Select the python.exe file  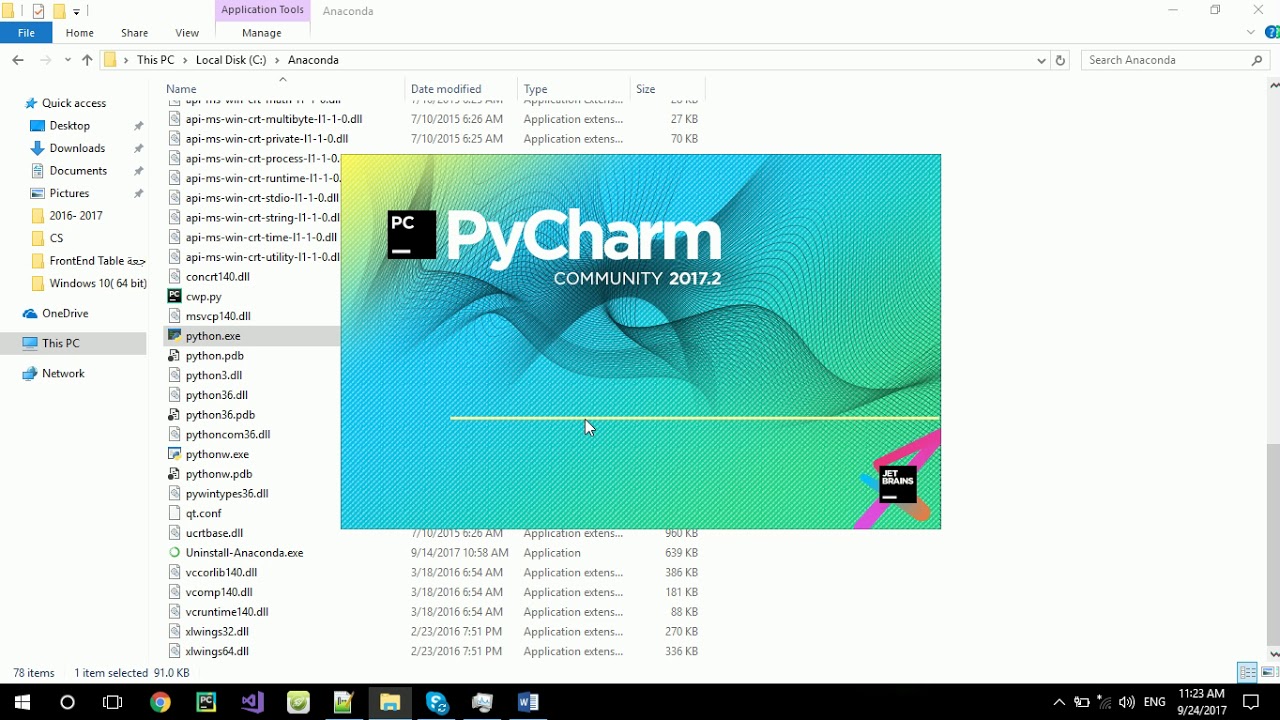tap(213, 336)
